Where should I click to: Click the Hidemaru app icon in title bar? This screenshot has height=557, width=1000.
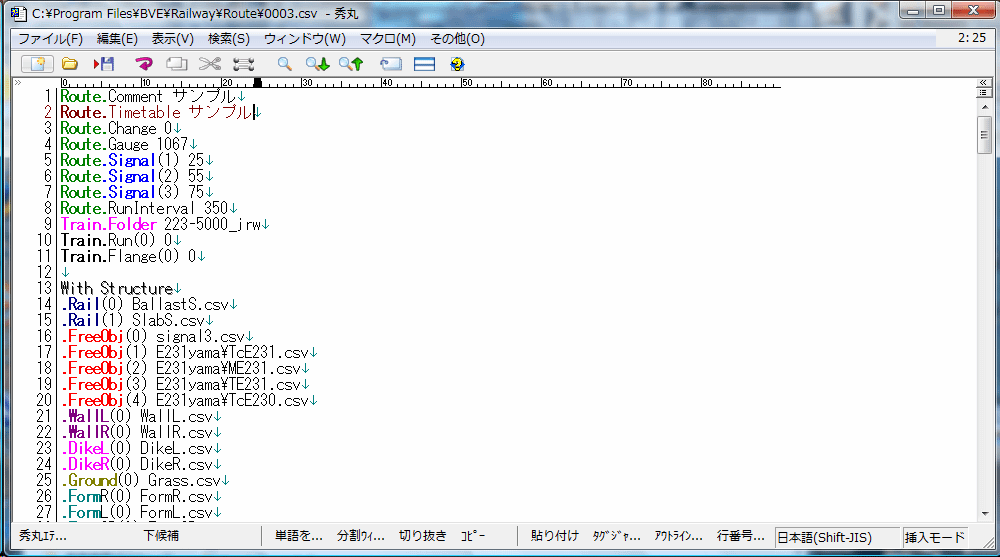pos(19,13)
